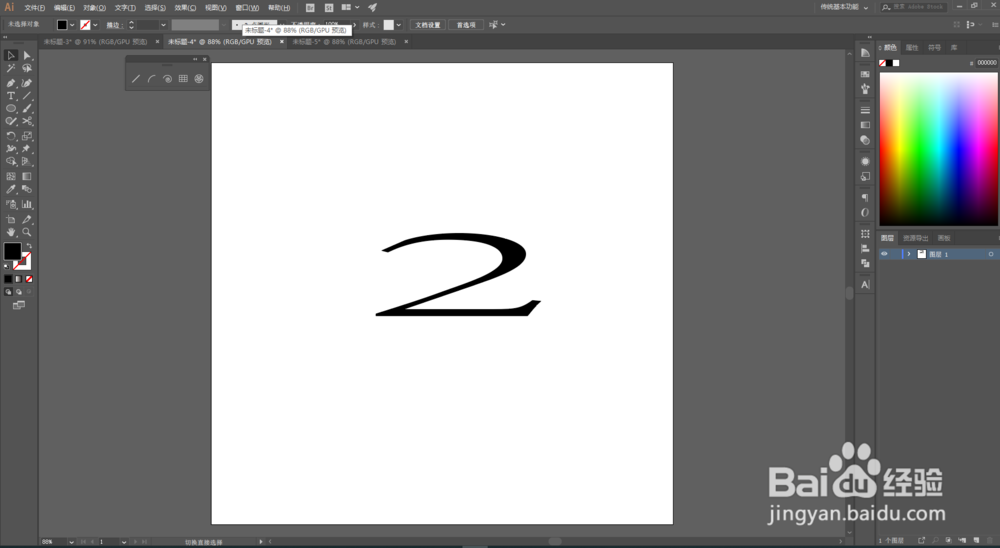Enable Draw Behind mode
This screenshot has height=548, width=1000.
(18, 292)
